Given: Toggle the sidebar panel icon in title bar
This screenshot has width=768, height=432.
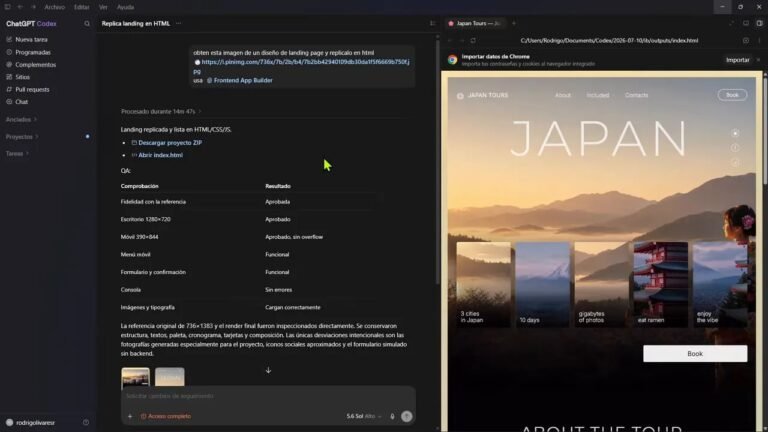Looking at the screenshot, I should coord(7,7).
